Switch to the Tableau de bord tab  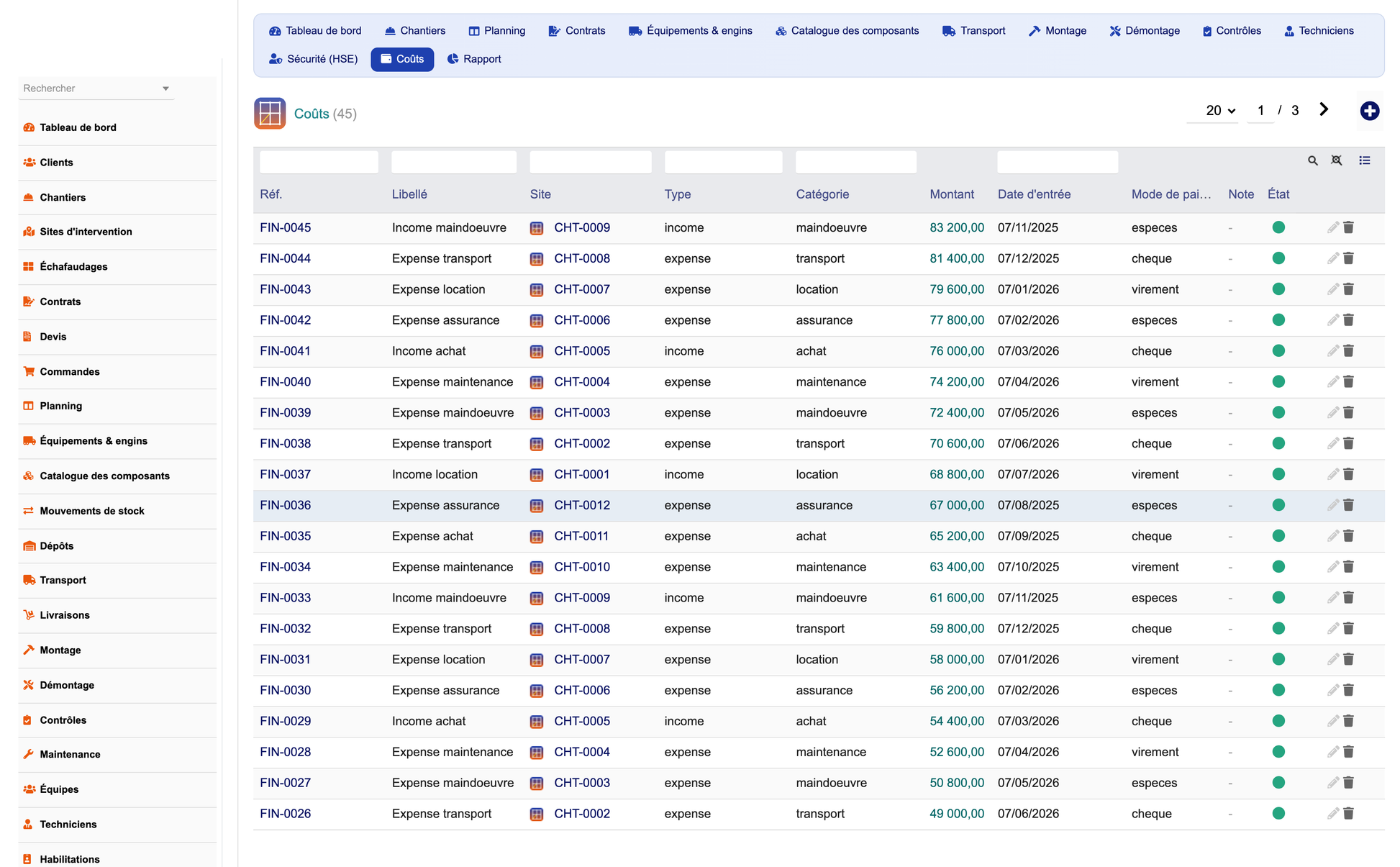tap(315, 31)
